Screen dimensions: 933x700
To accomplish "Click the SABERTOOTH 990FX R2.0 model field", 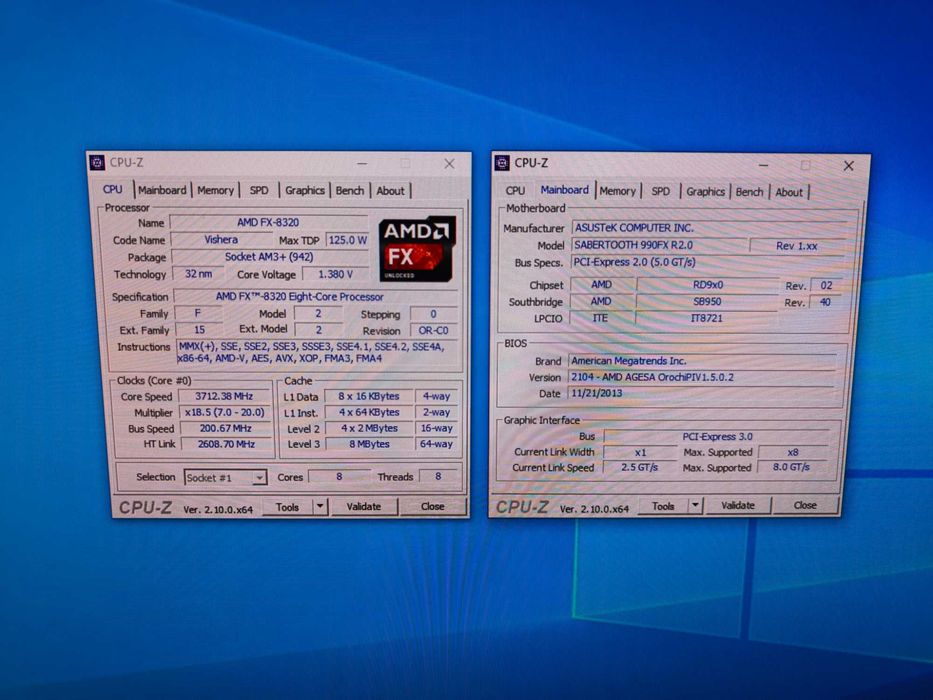I will (x=658, y=245).
